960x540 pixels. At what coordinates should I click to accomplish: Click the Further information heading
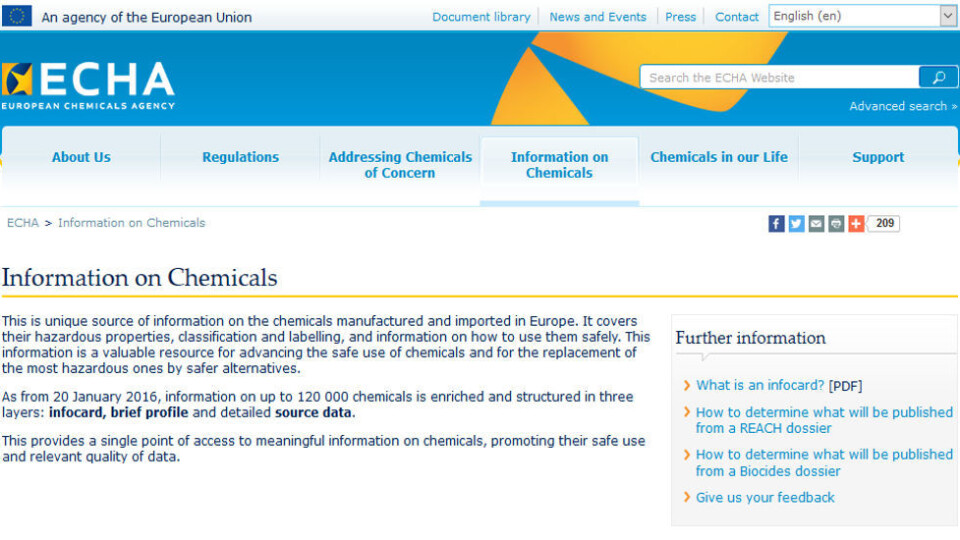751,338
